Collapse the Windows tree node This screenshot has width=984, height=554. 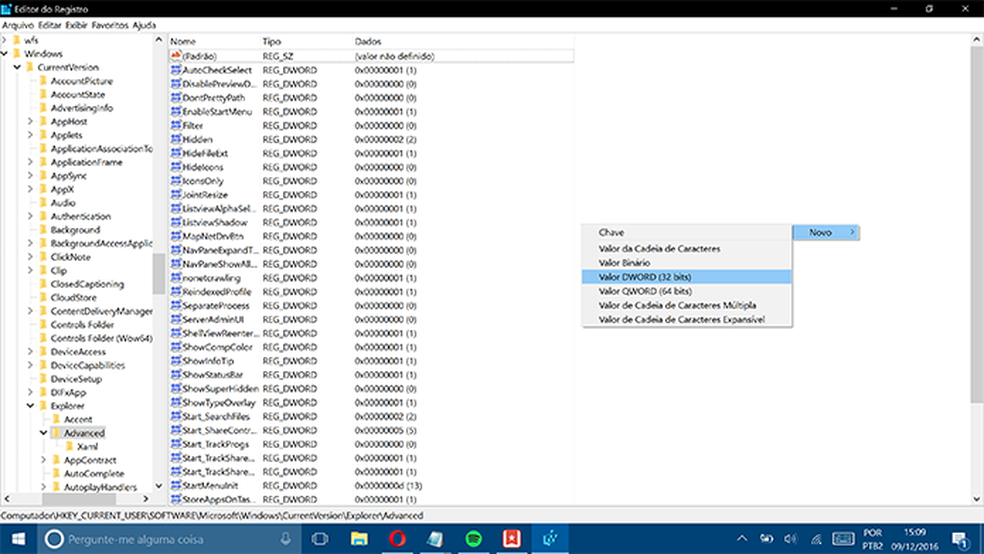click(x=4, y=53)
